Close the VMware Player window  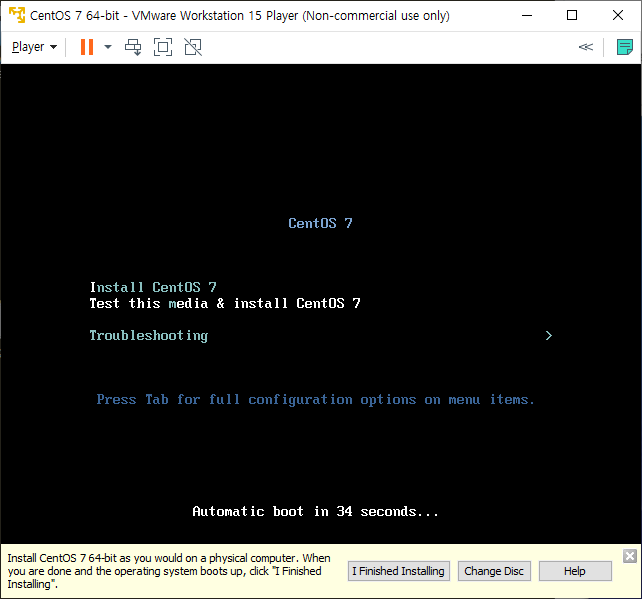tap(618, 16)
